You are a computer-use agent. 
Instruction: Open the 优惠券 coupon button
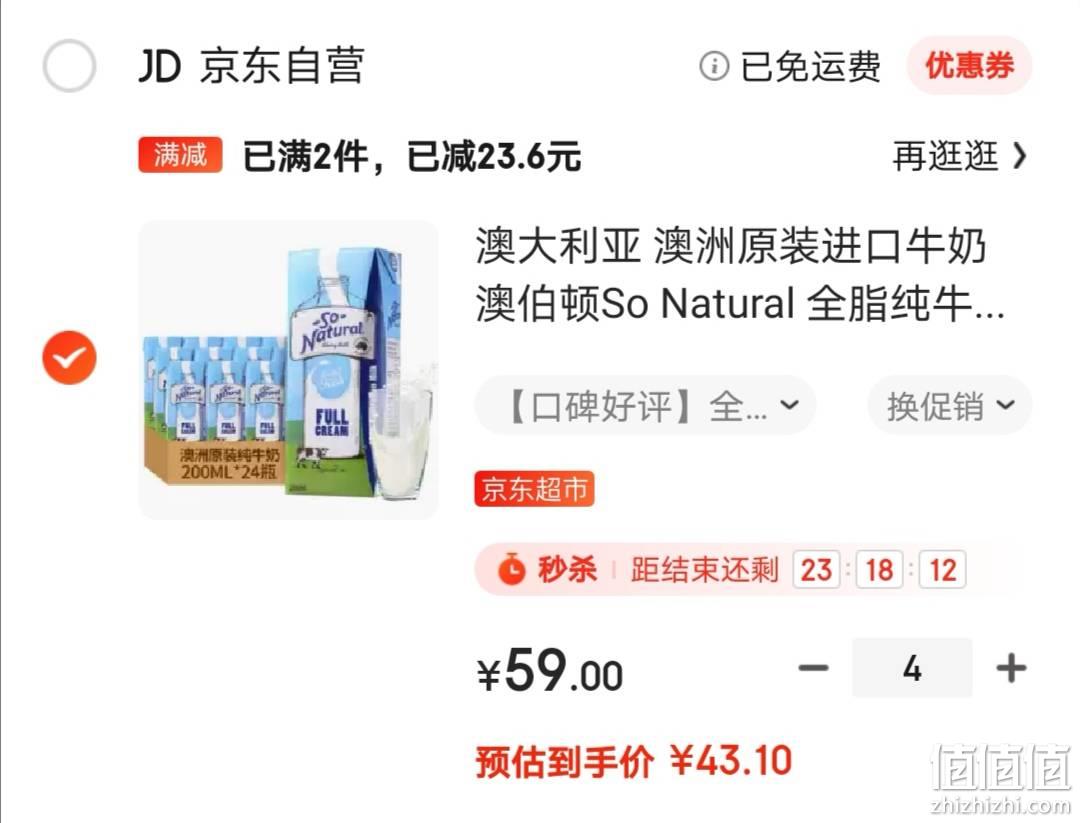(x=969, y=65)
